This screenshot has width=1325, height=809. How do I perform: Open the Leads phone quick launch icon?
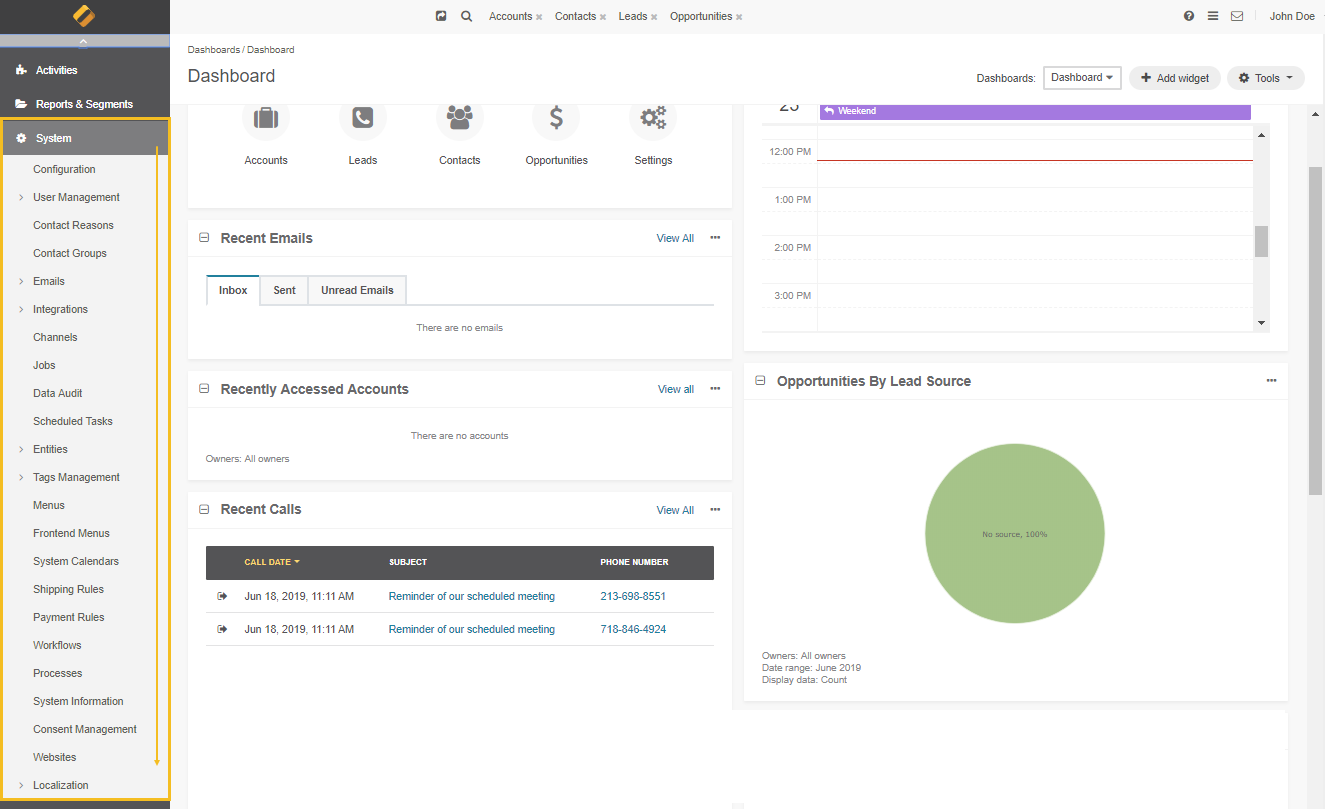(x=363, y=118)
